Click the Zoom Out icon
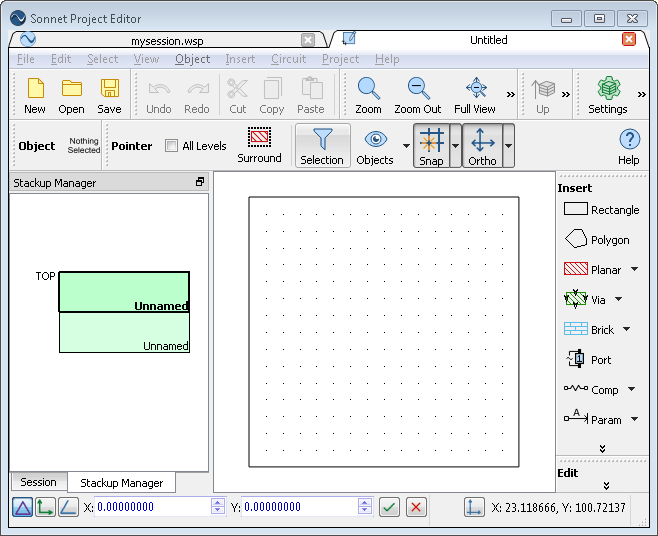The height and width of the screenshot is (536, 658). point(418,96)
